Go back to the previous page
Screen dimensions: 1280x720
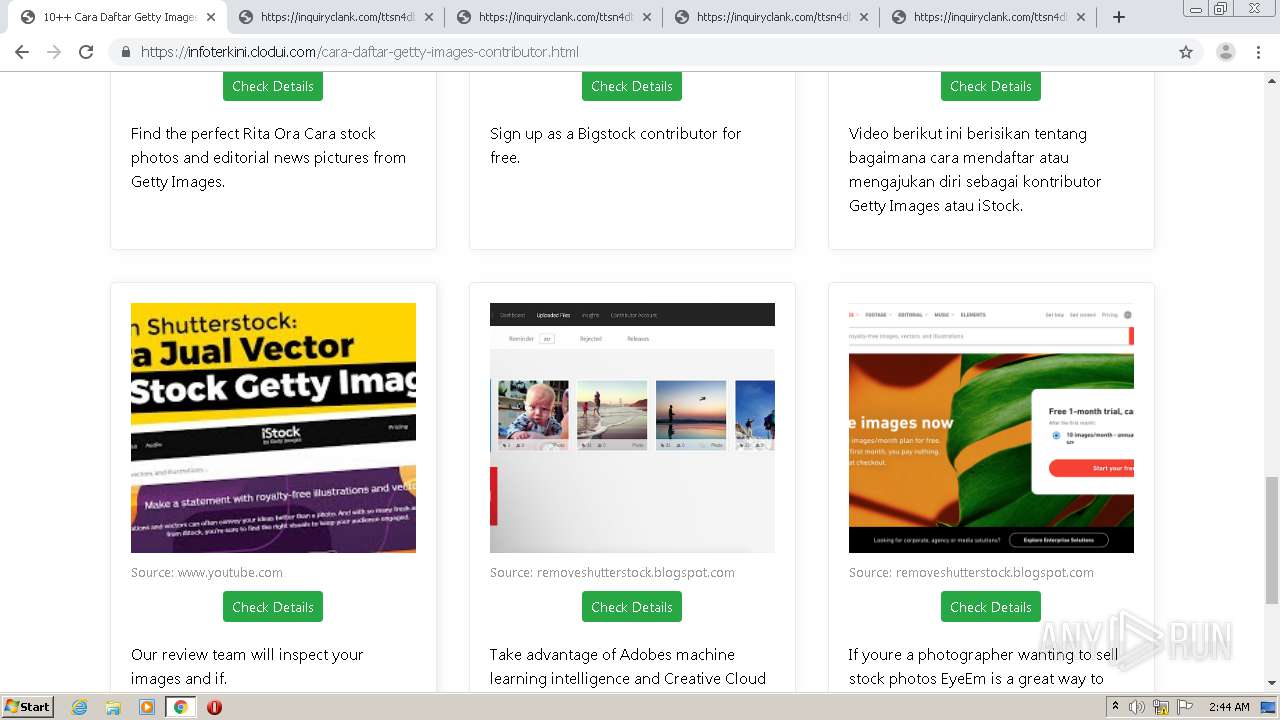(22, 52)
